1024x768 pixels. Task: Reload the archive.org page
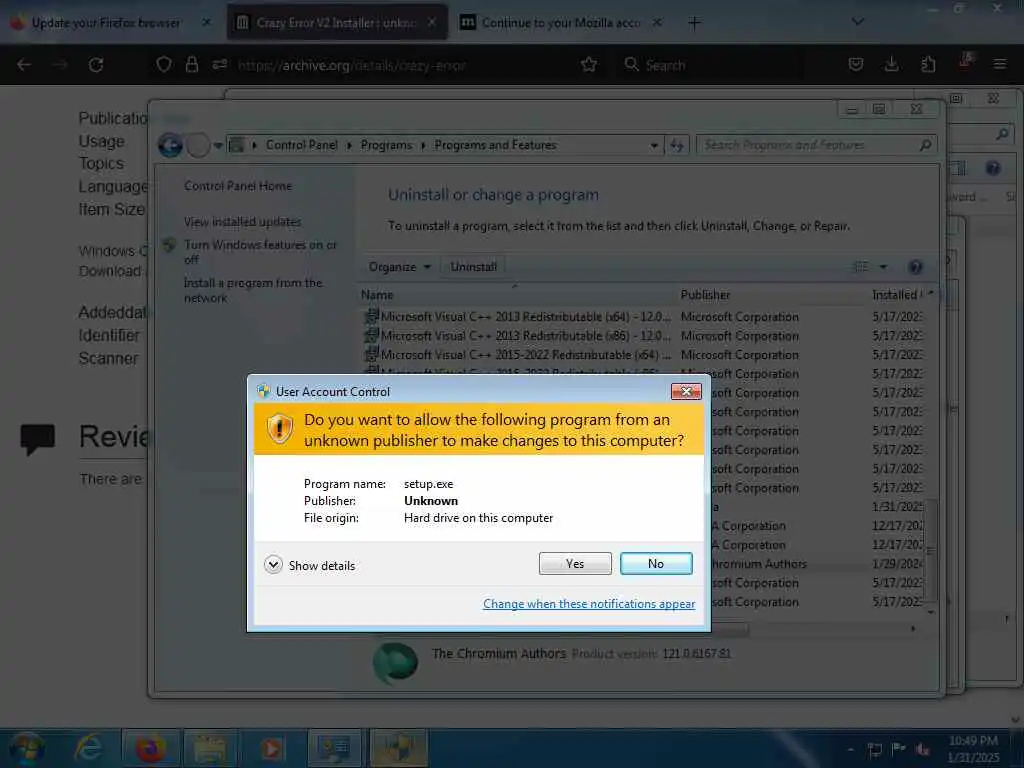96,65
